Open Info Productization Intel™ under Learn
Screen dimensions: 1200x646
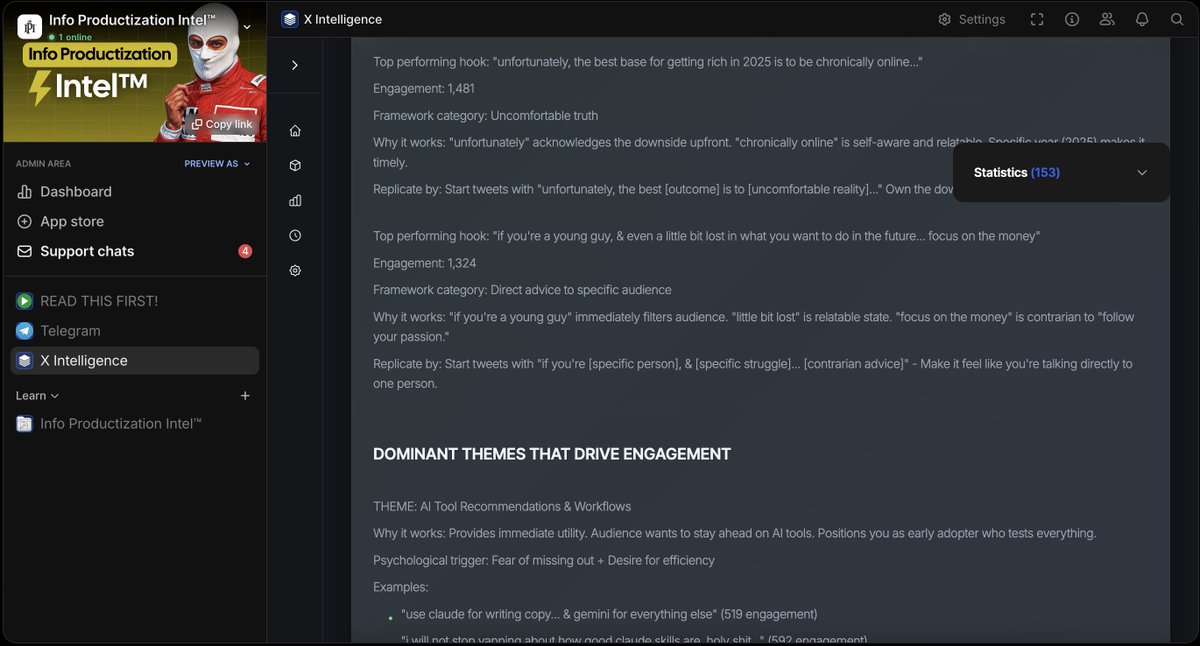[x=121, y=424]
